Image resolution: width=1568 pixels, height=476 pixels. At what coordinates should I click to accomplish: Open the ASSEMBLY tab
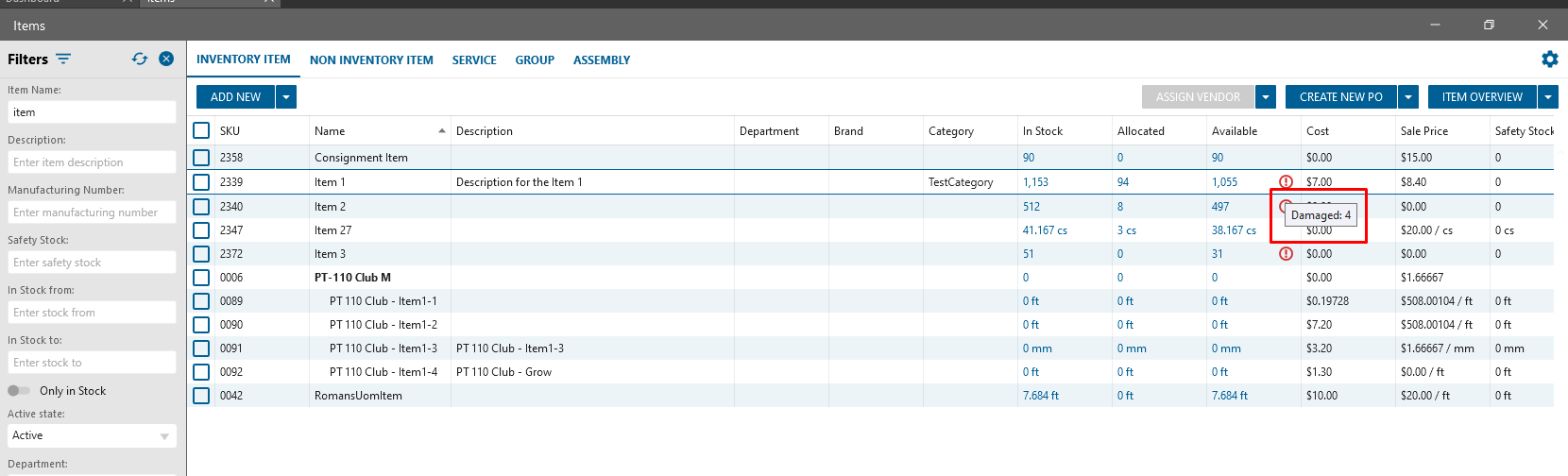[x=602, y=59]
